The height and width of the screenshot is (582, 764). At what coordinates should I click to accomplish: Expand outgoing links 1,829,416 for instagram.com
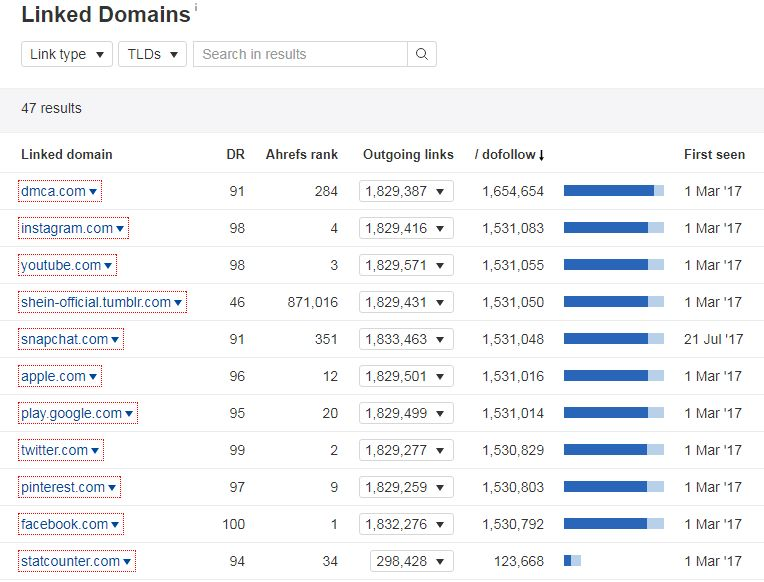tap(406, 228)
